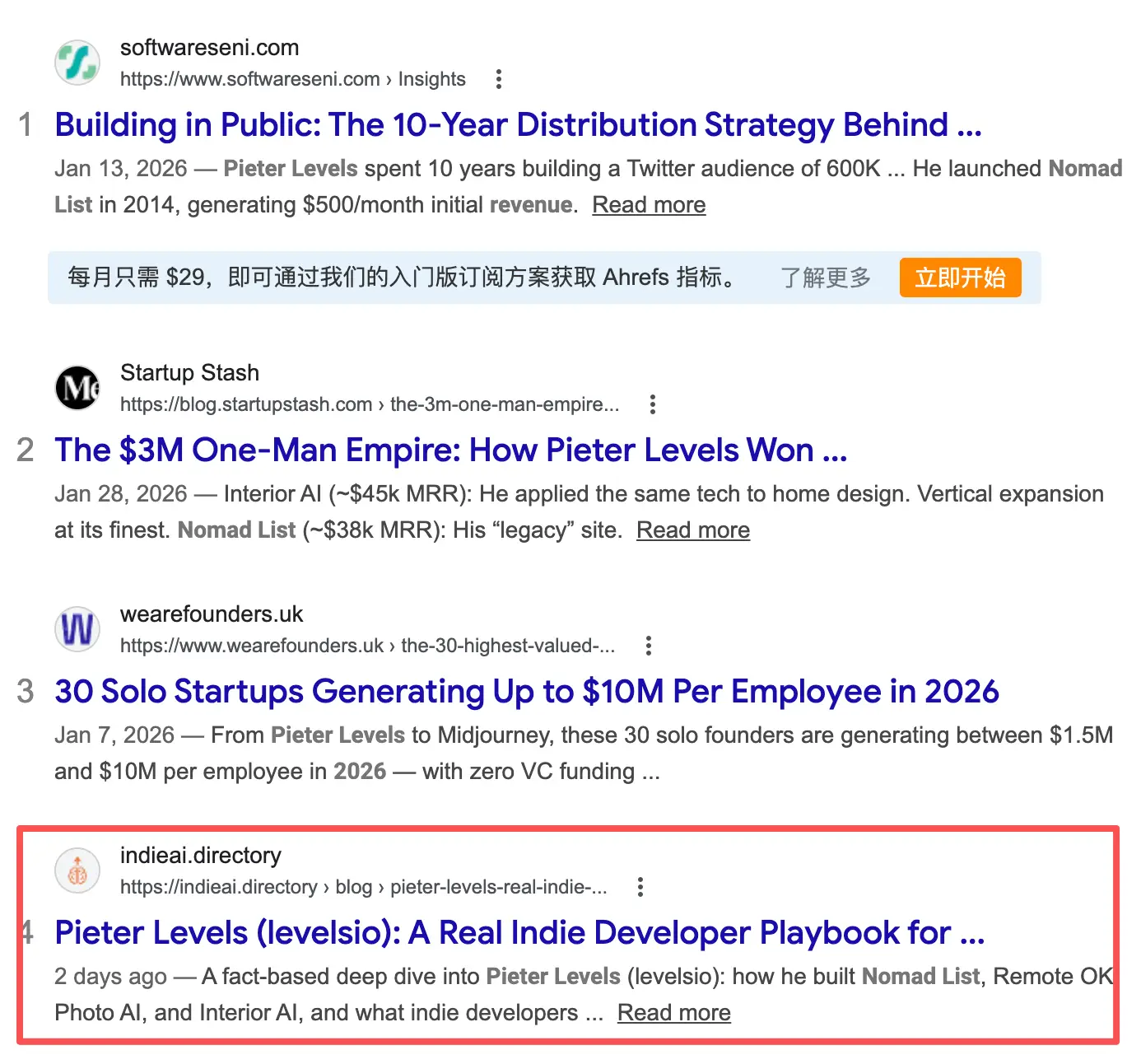Open more options for the indieai.directory result

[640, 887]
